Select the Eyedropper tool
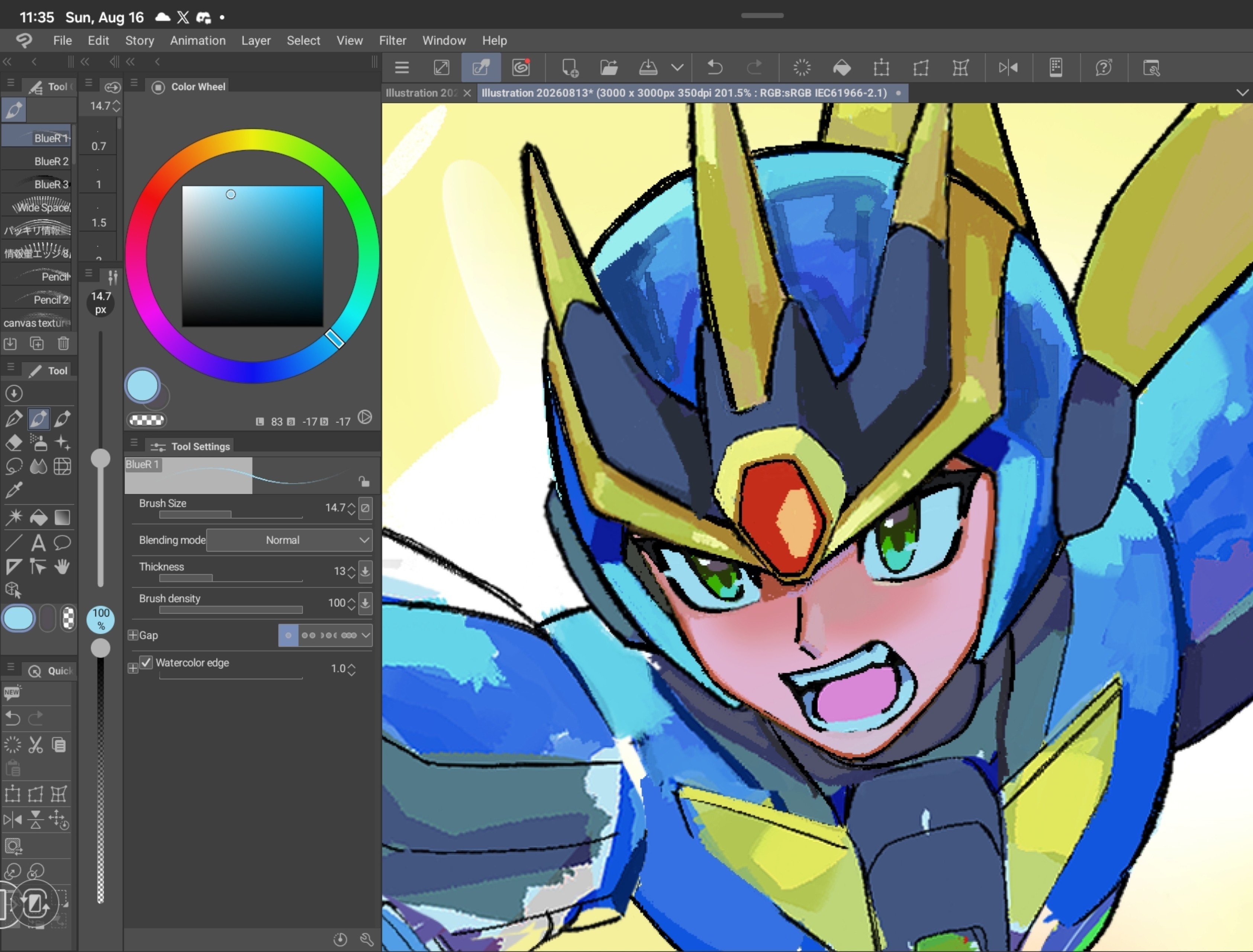1253x952 pixels. (14, 490)
